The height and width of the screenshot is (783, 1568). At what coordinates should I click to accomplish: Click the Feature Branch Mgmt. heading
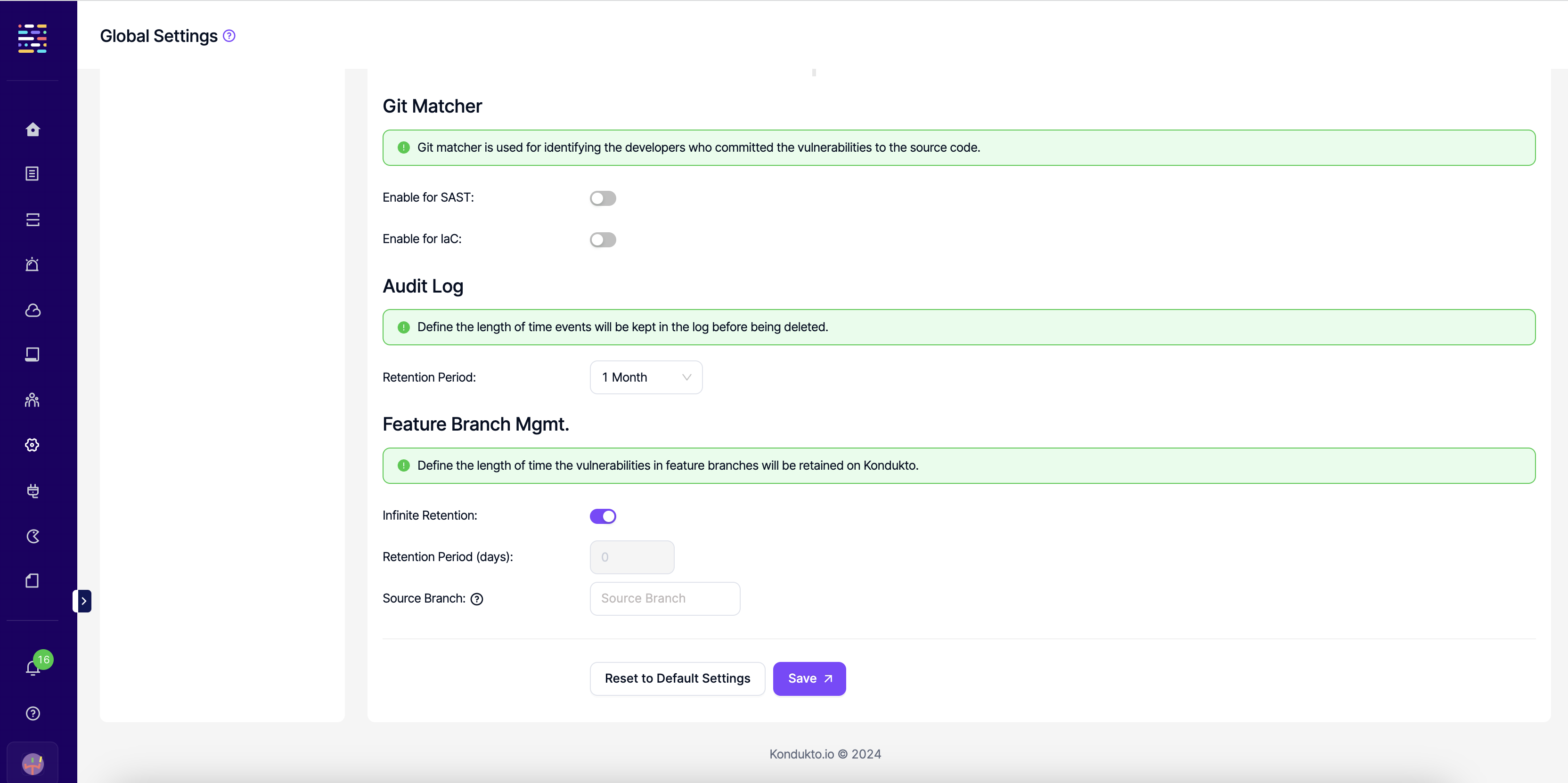click(475, 424)
